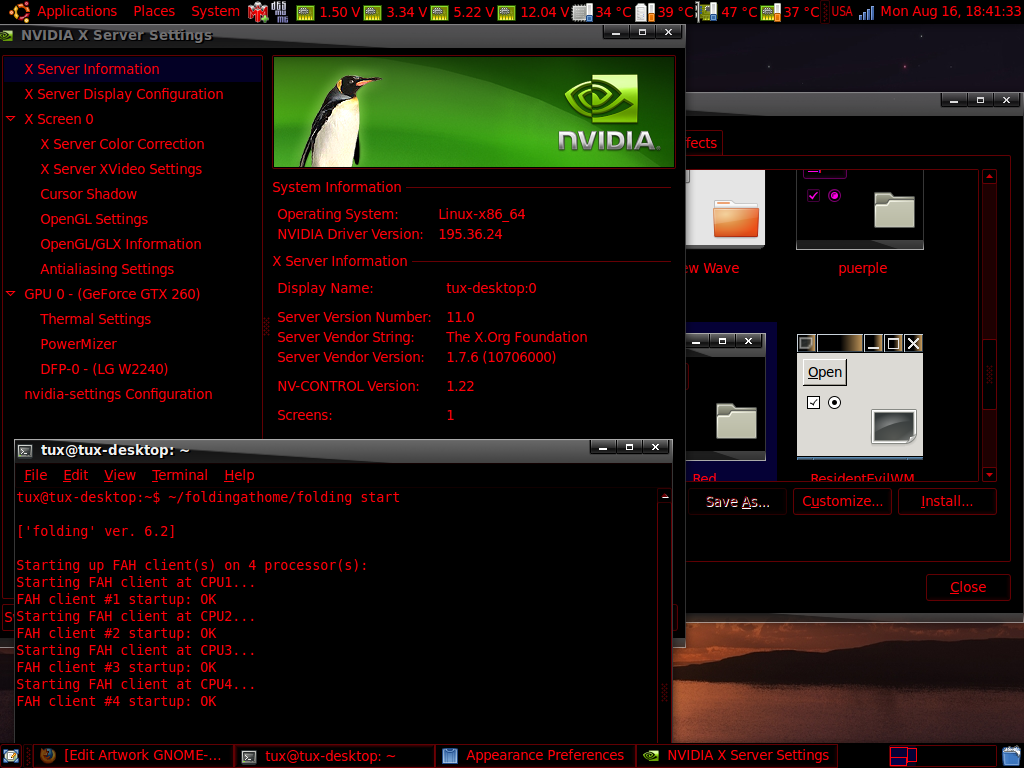Image resolution: width=1024 pixels, height=768 pixels.
Task: Click theme list scrollbar up arrow
Action: (989, 177)
